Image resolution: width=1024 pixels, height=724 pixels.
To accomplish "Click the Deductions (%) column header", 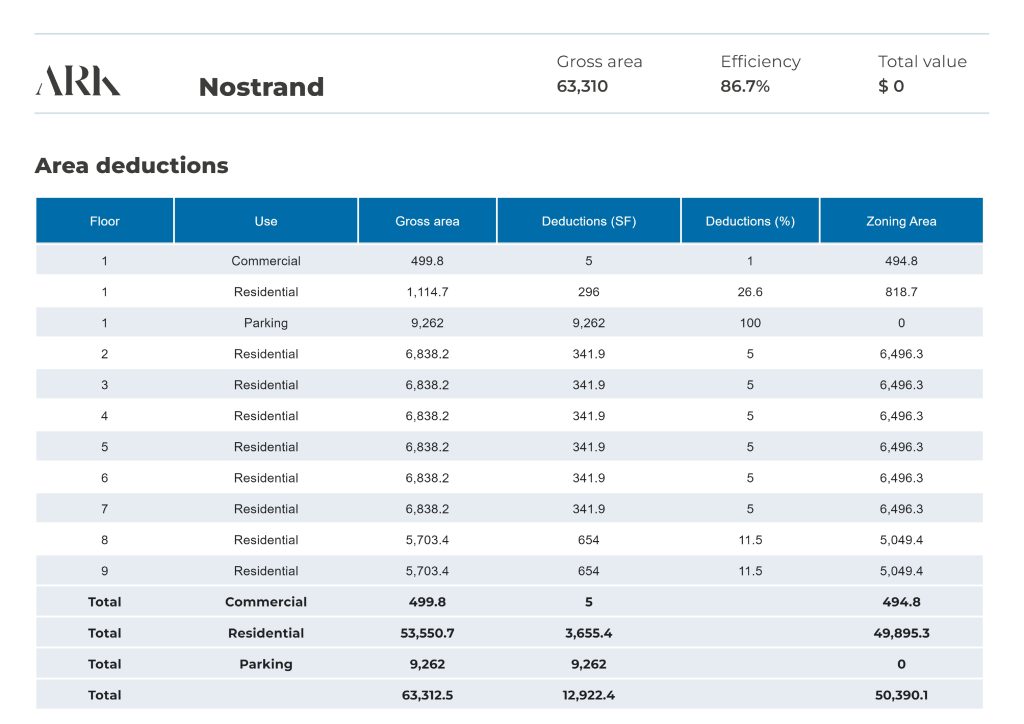I will pos(750,221).
